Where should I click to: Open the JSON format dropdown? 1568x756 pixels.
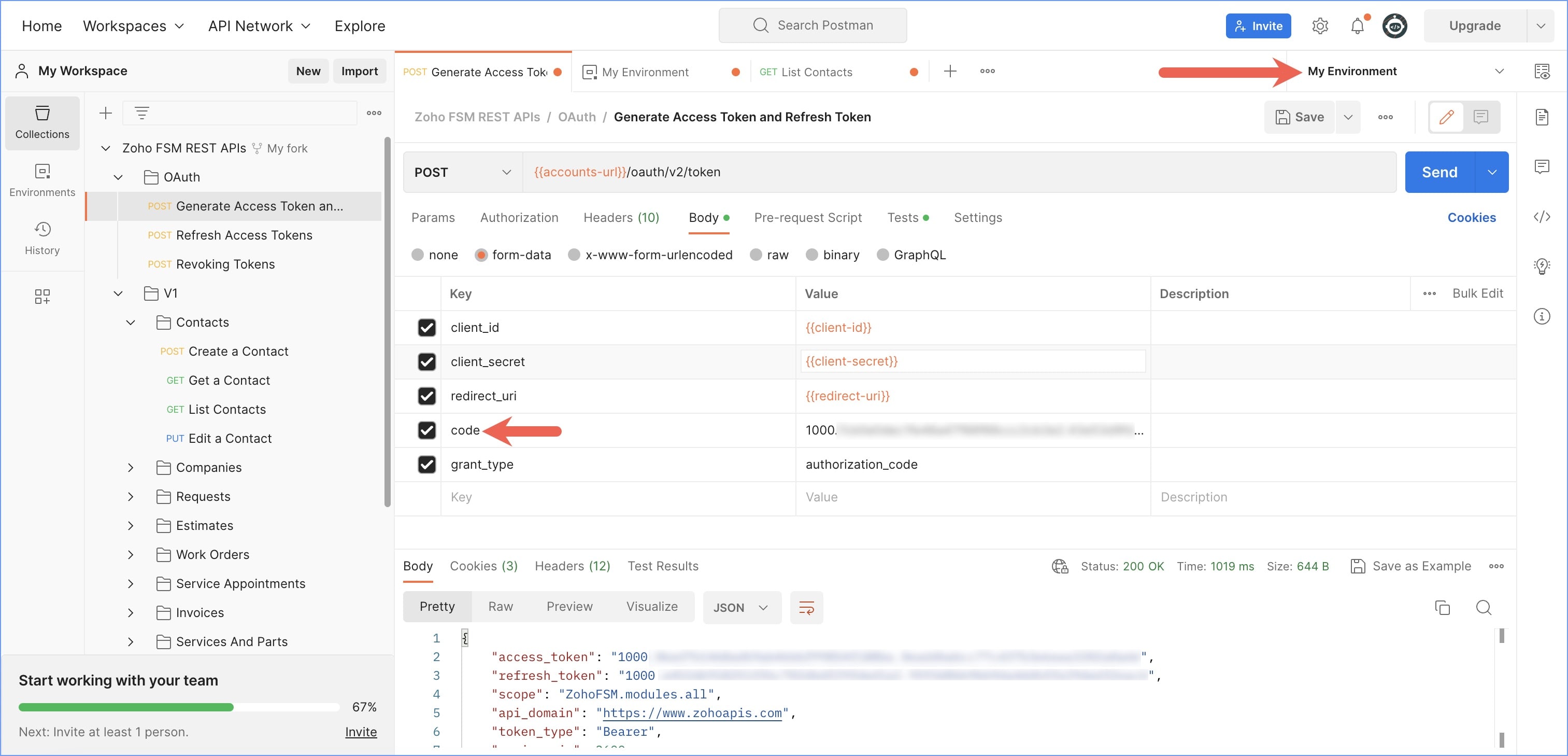tap(741, 607)
